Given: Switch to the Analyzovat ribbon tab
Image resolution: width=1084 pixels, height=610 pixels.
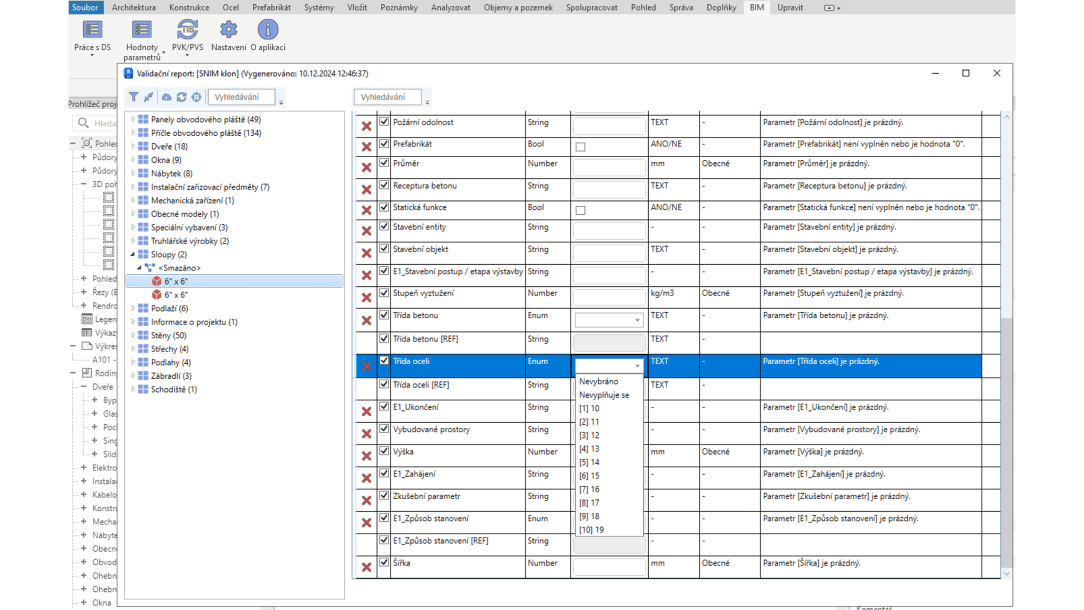Looking at the screenshot, I should [x=450, y=7].
